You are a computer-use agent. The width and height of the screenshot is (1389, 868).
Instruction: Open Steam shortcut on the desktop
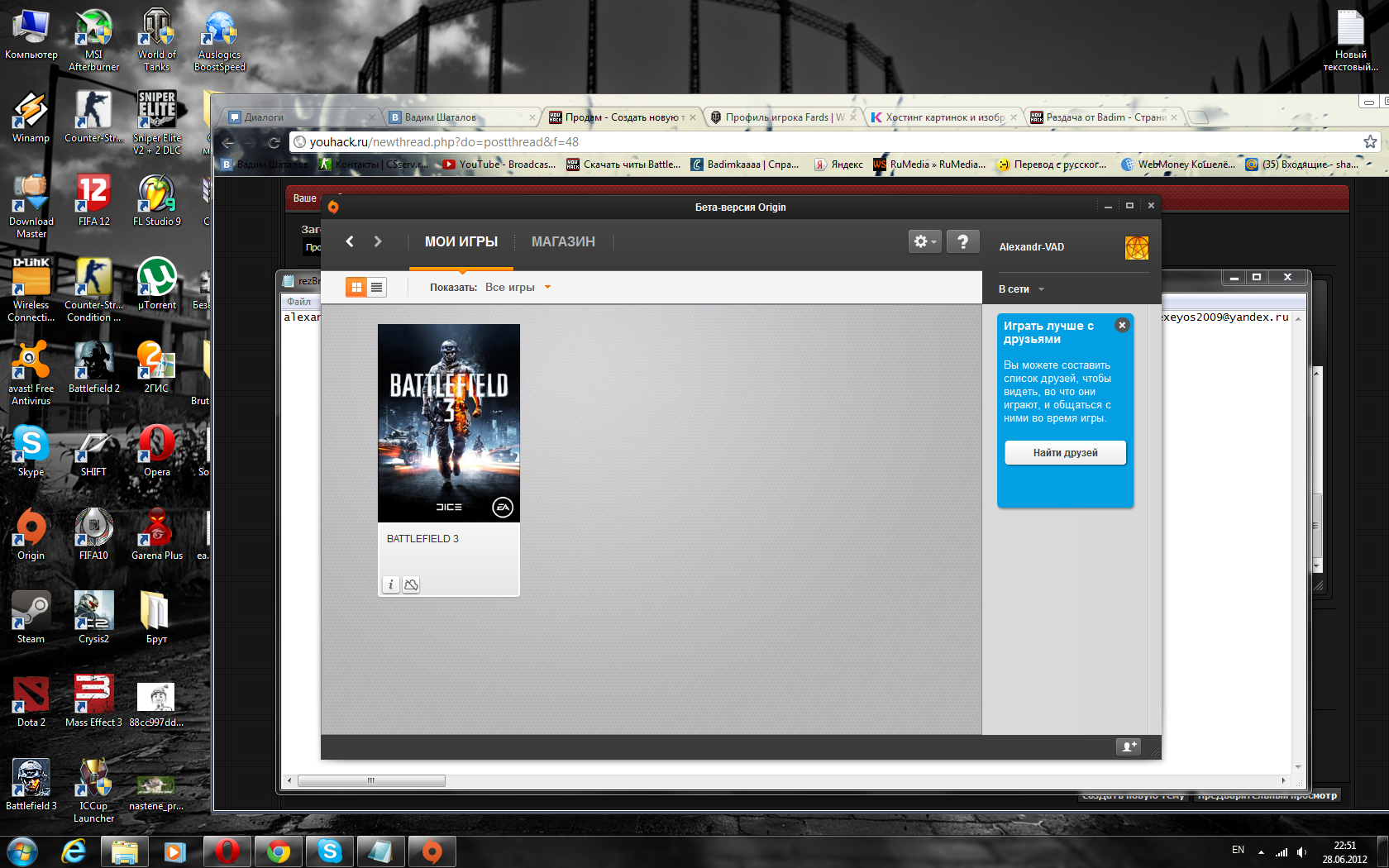pos(31,616)
